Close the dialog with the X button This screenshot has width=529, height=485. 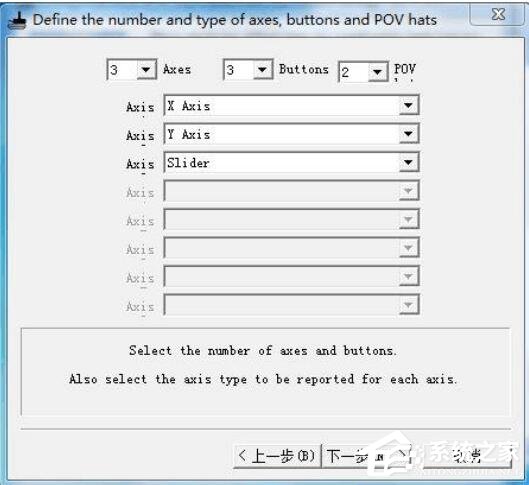tap(498, 15)
